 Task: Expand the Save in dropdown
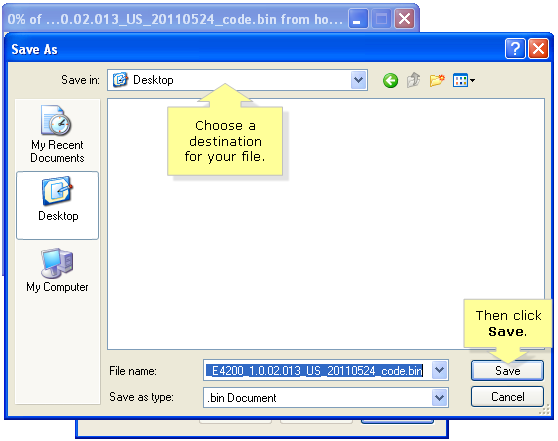pos(359,80)
